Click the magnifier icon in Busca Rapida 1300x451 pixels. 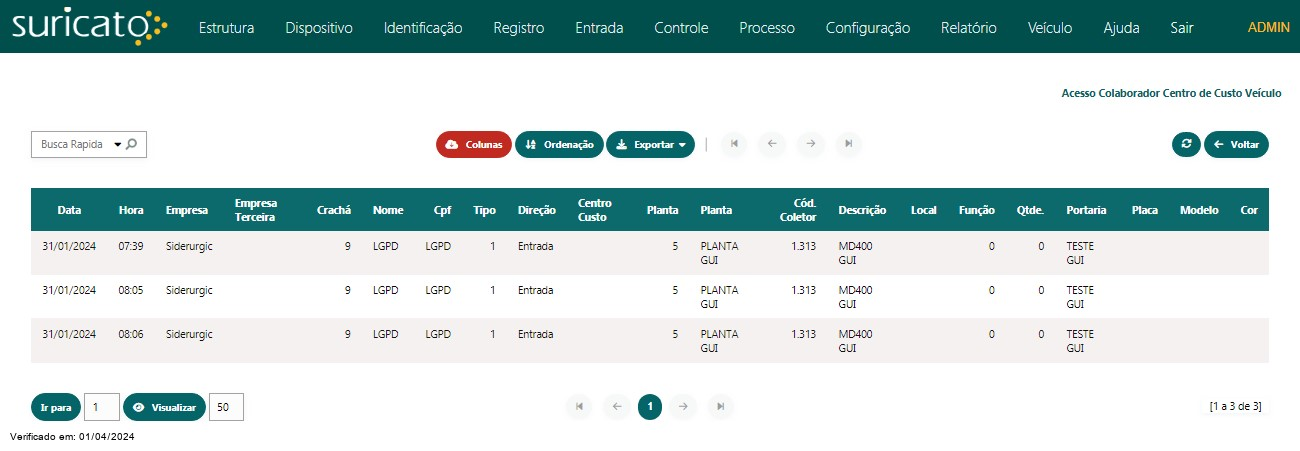[x=131, y=144]
